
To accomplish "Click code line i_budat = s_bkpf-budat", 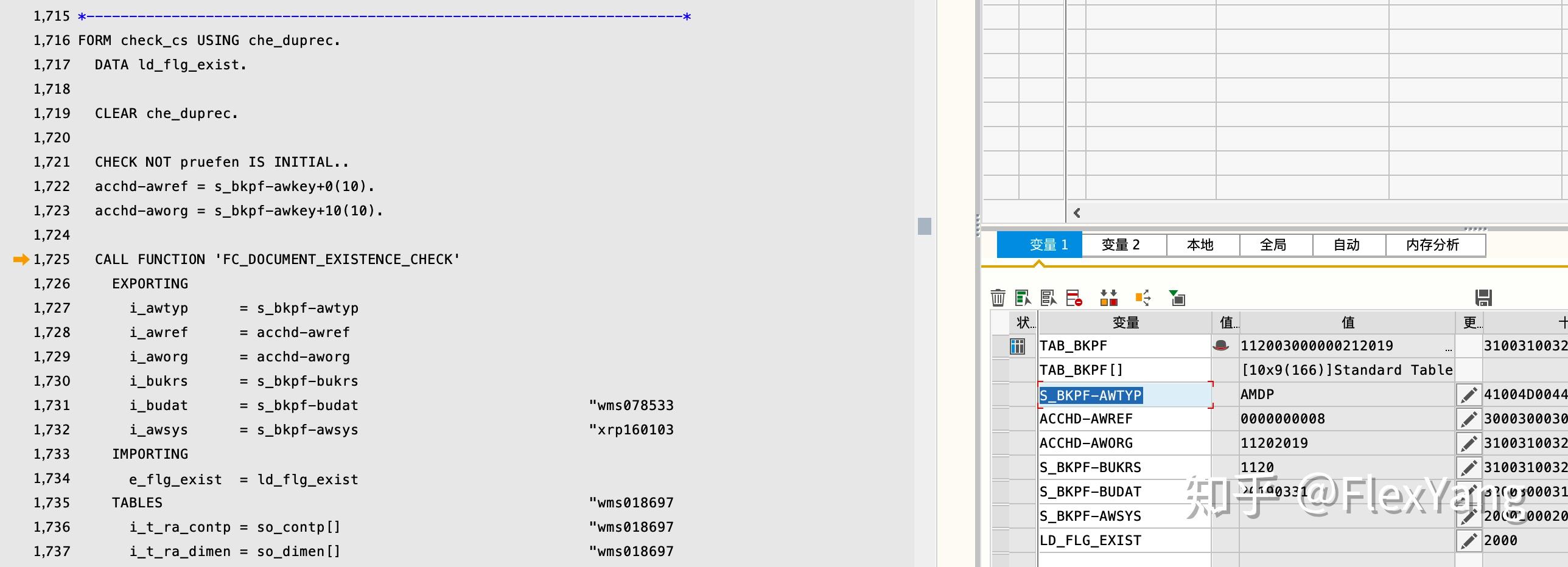I will [243, 406].
